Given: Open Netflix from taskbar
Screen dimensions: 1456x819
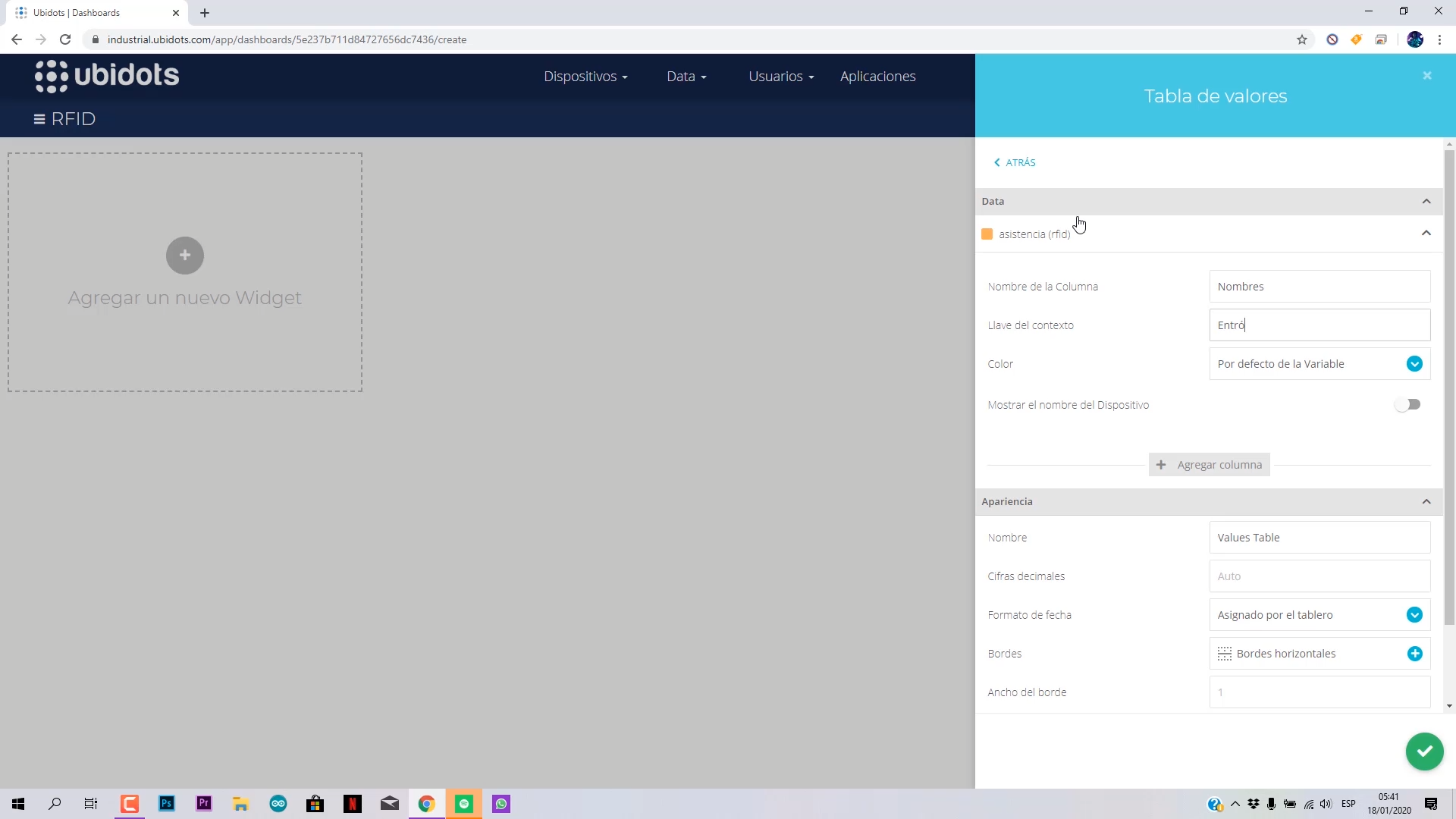Looking at the screenshot, I should (353, 804).
